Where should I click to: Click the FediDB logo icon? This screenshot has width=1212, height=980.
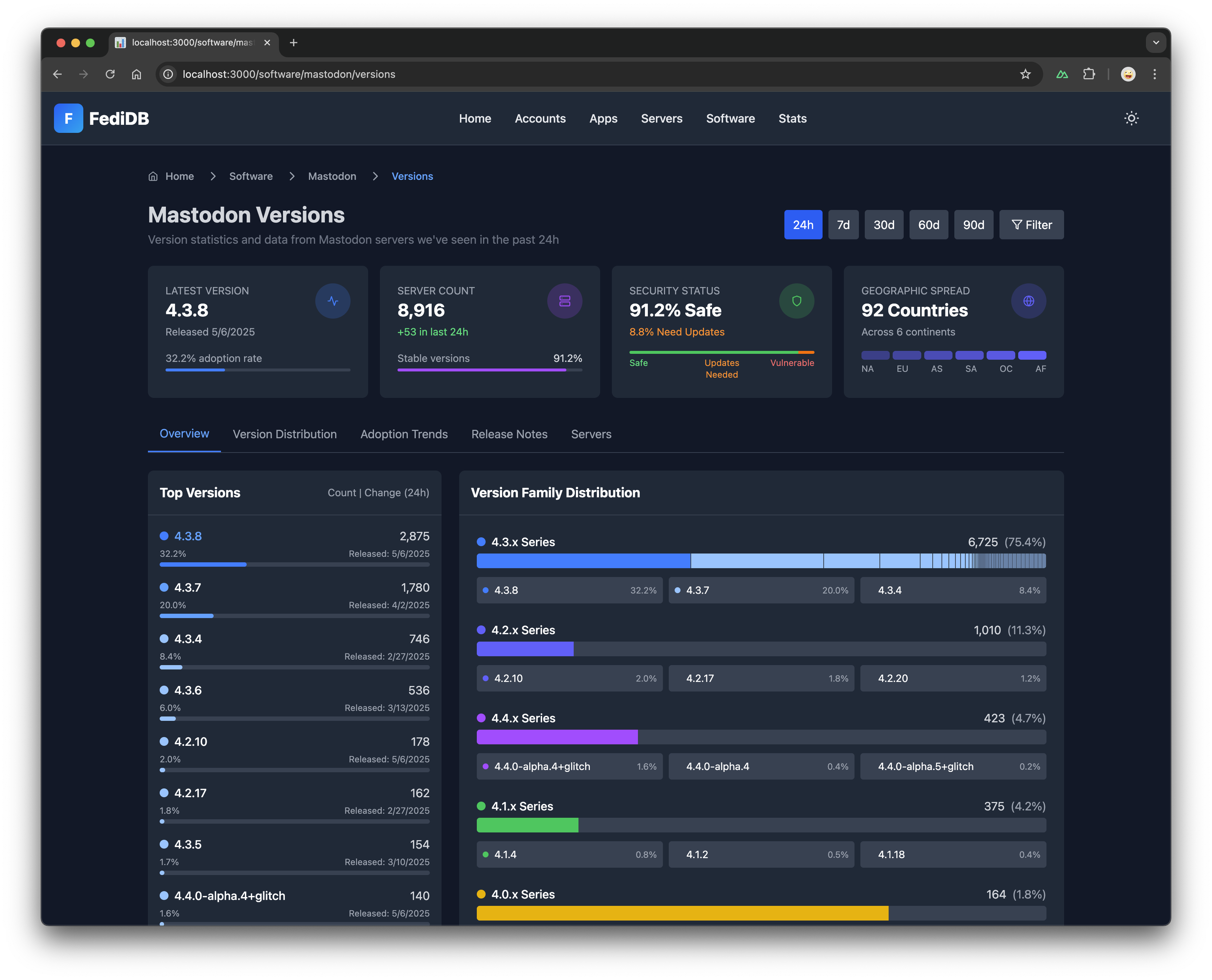coord(68,118)
